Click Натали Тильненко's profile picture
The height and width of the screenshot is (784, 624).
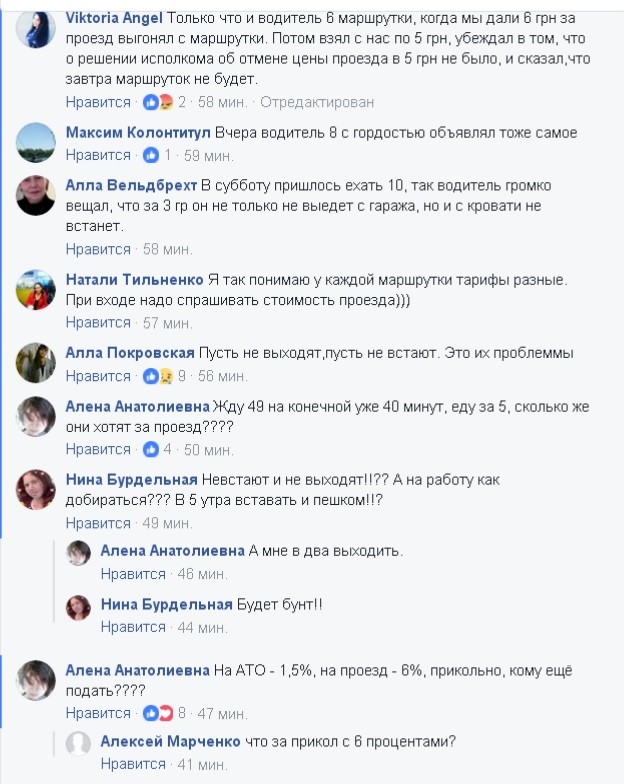click(x=36, y=290)
